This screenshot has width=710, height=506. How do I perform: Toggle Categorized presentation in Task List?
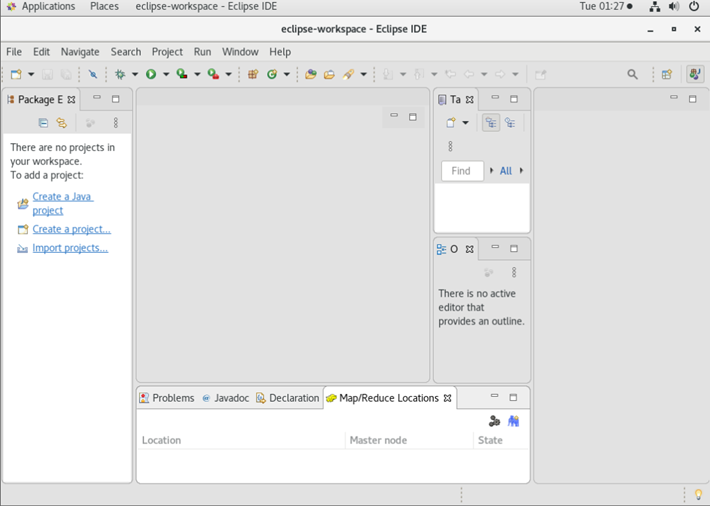tap(491, 123)
